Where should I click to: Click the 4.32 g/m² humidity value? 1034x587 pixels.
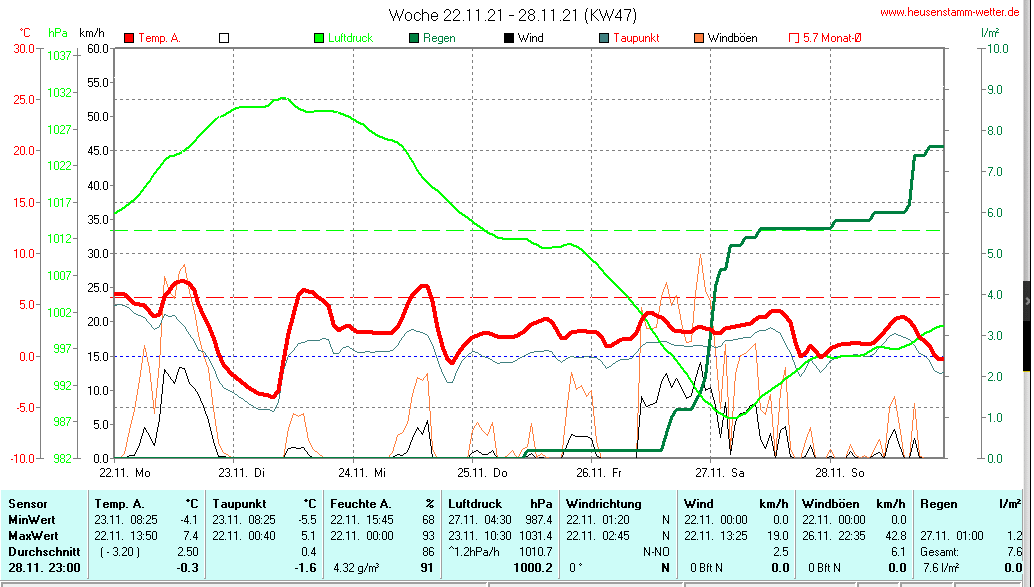click(x=356, y=567)
